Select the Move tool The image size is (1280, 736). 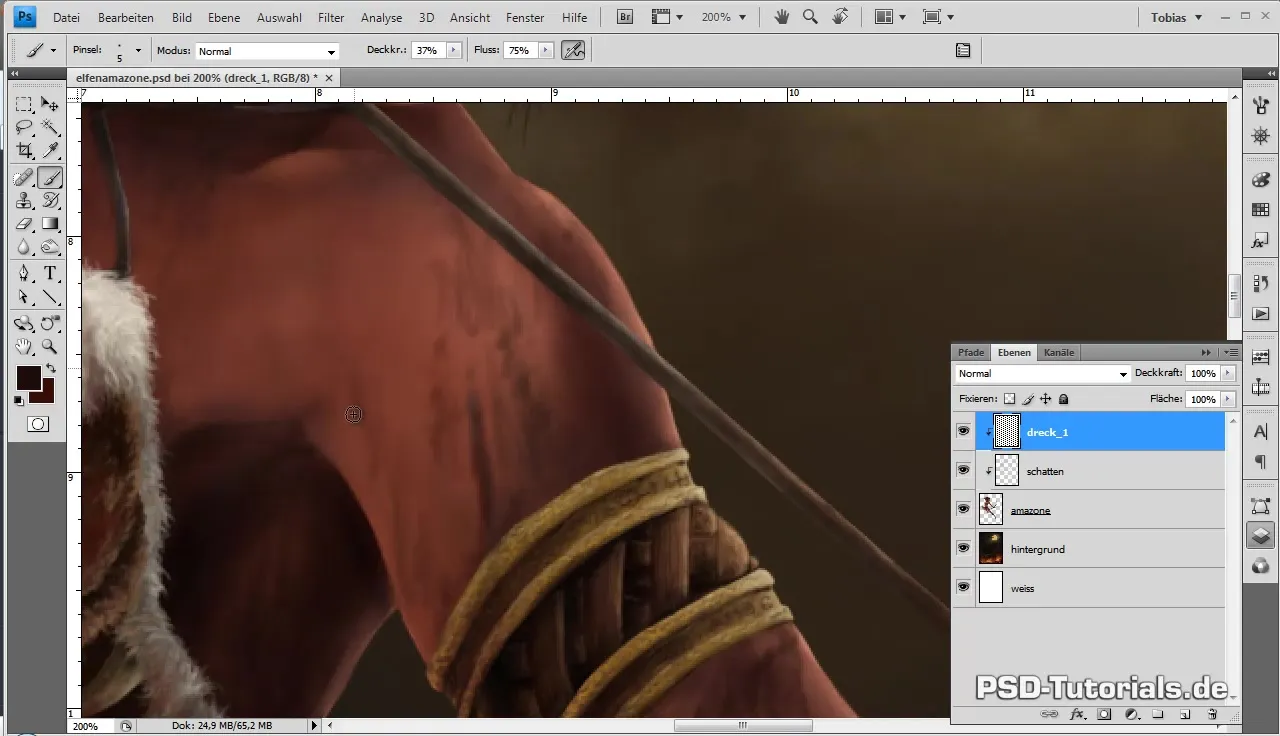[x=49, y=104]
